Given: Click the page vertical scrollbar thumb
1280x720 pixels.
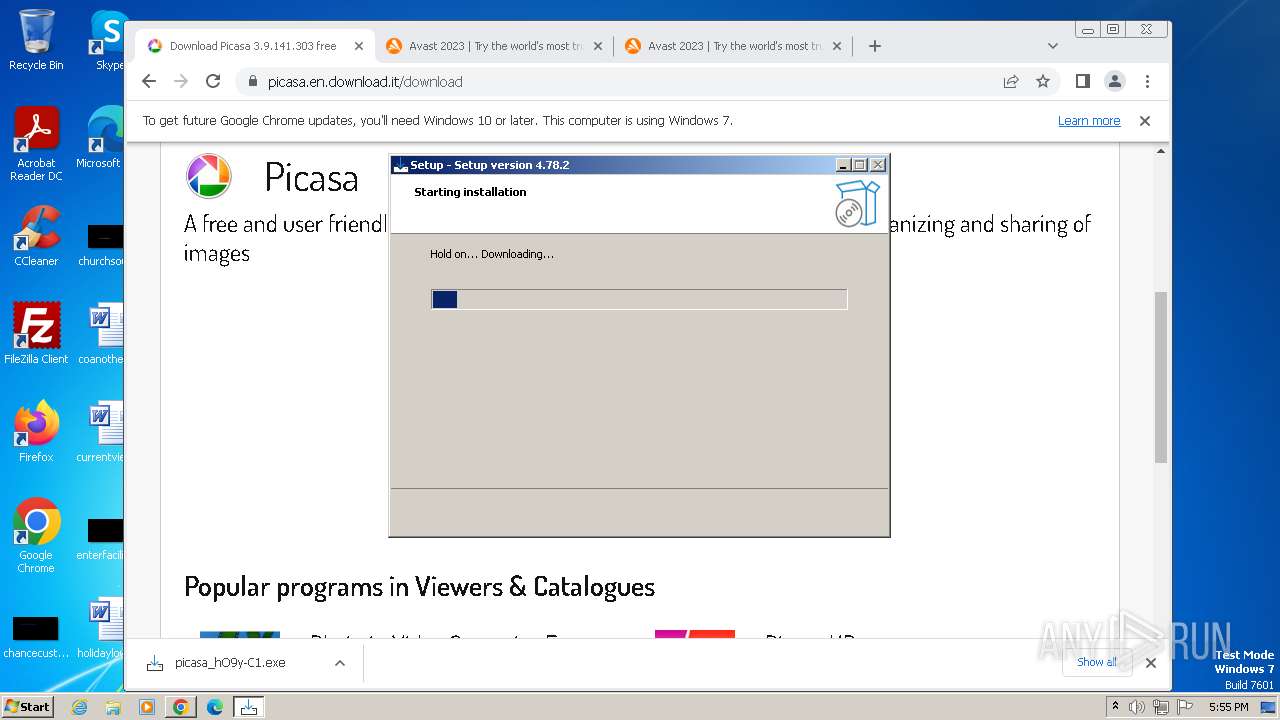Looking at the screenshot, I should tap(1160, 378).
